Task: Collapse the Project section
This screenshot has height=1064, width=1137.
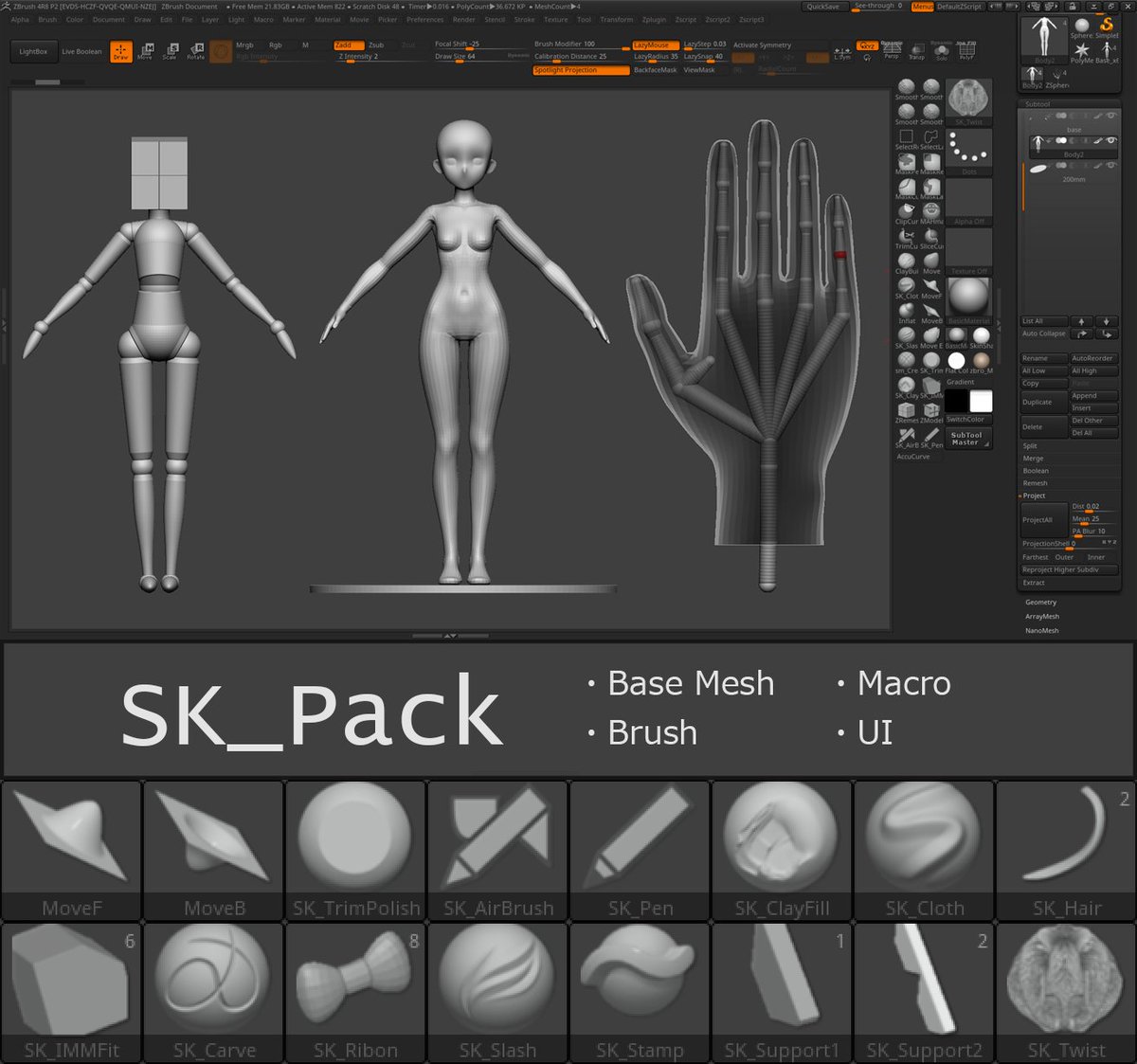Action: tap(1034, 496)
